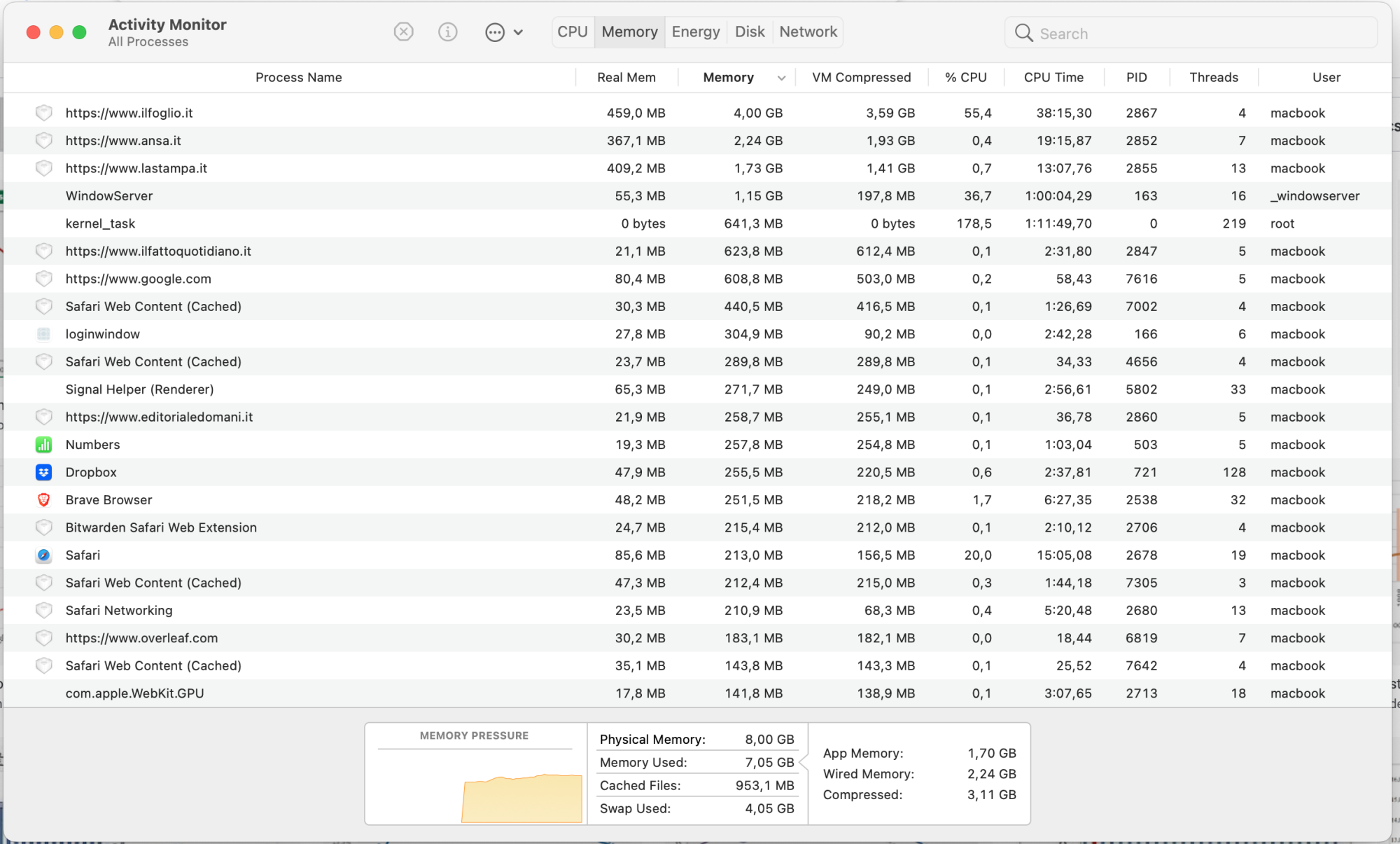Open the dropdown chevron beside ellipsis button
This screenshot has width=1400, height=844.
519,32
